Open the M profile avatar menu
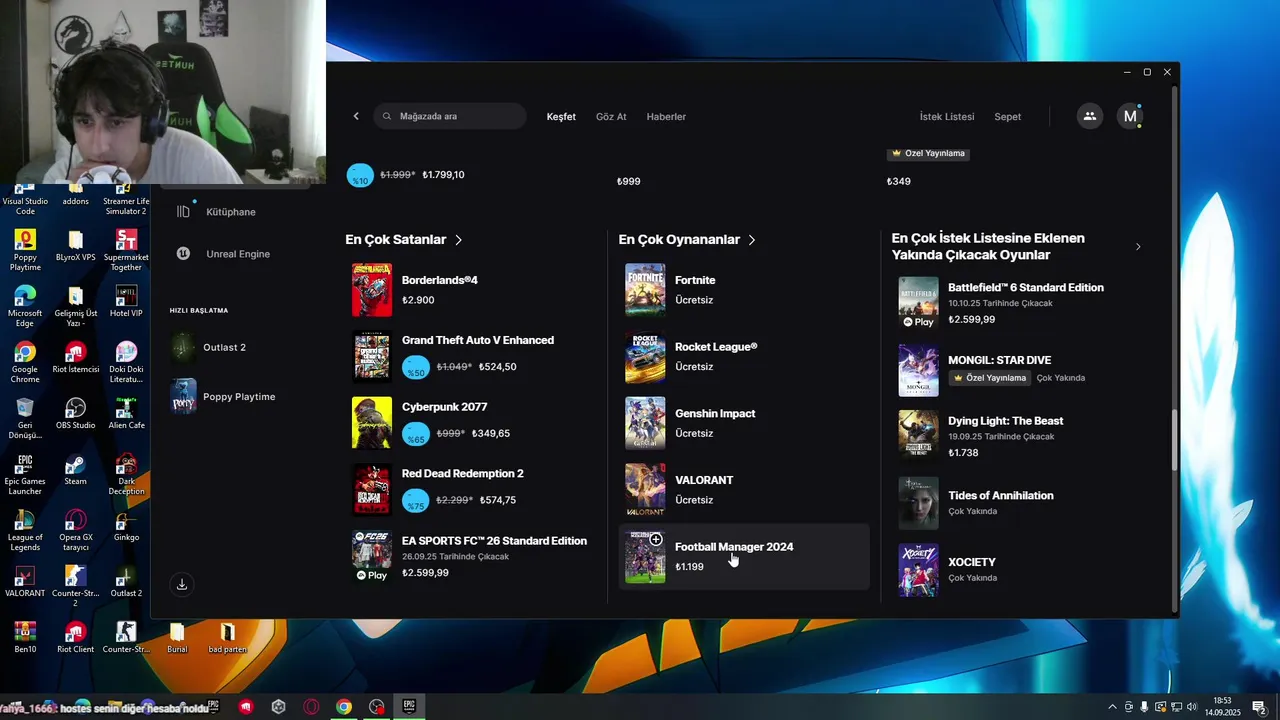 coord(1130,116)
